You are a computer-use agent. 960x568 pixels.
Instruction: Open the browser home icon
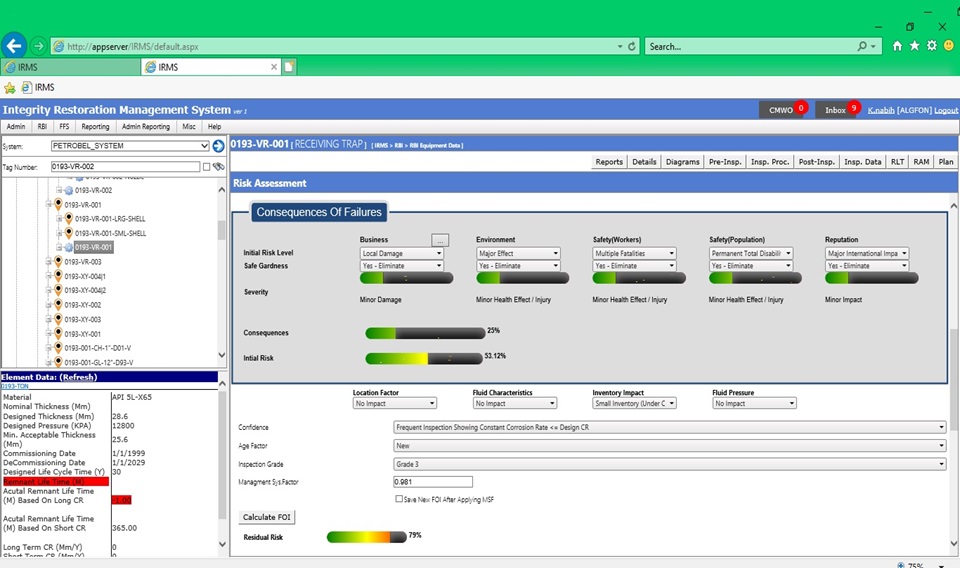click(x=897, y=46)
